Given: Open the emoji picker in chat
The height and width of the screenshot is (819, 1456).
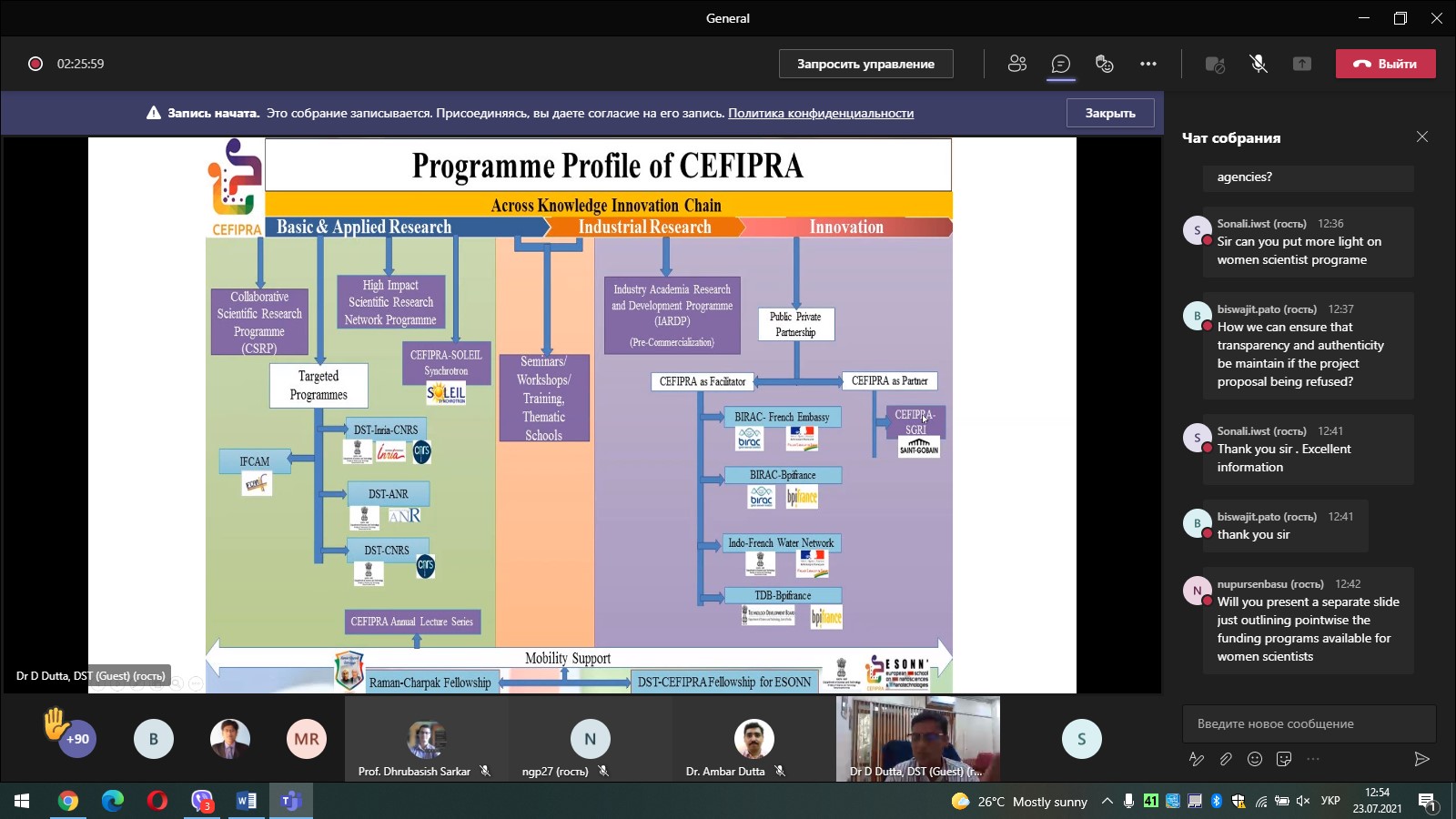Looking at the screenshot, I should (x=1255, y=759).
